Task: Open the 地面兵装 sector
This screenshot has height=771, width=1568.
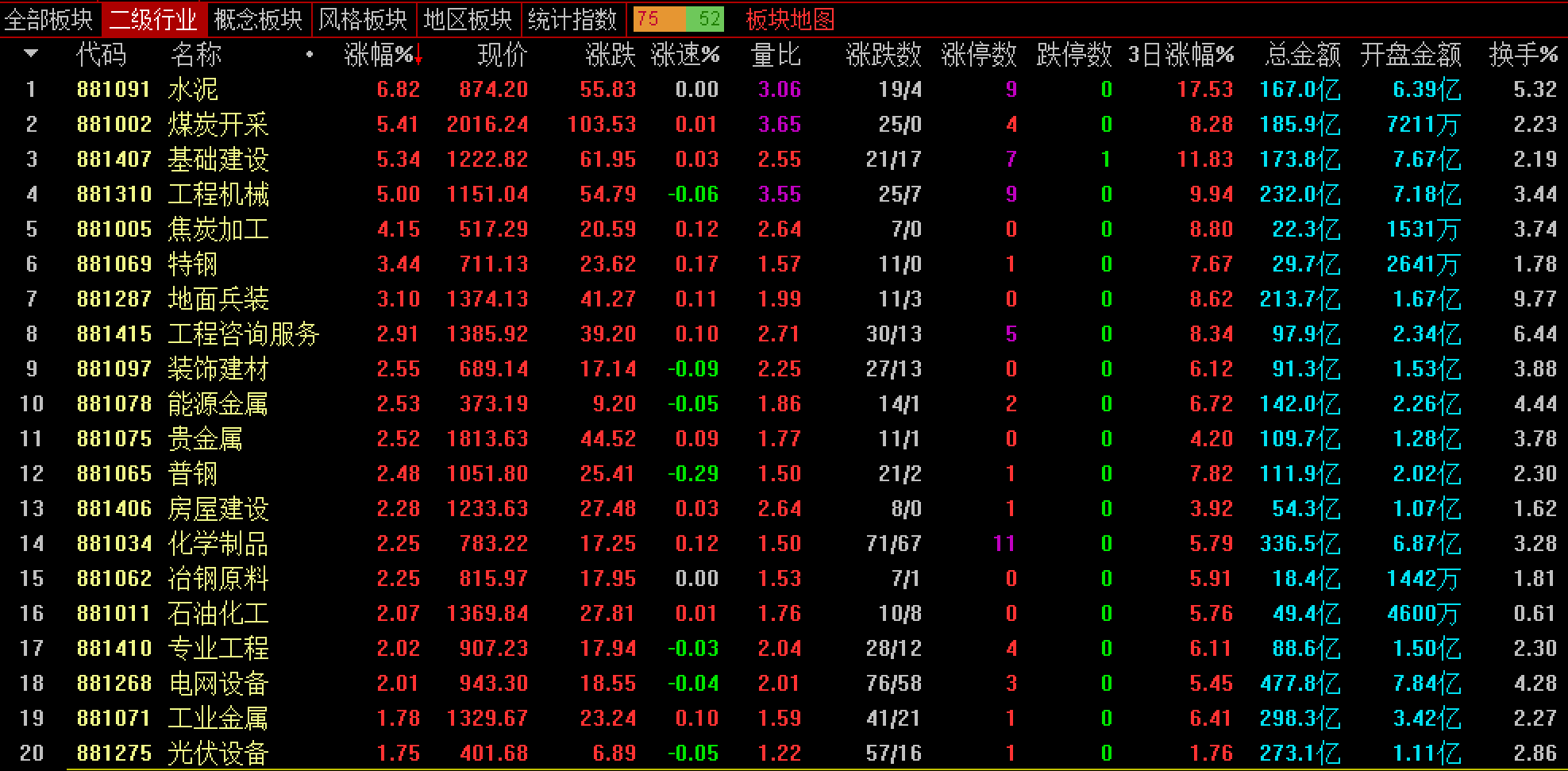Action: [218, 299]
